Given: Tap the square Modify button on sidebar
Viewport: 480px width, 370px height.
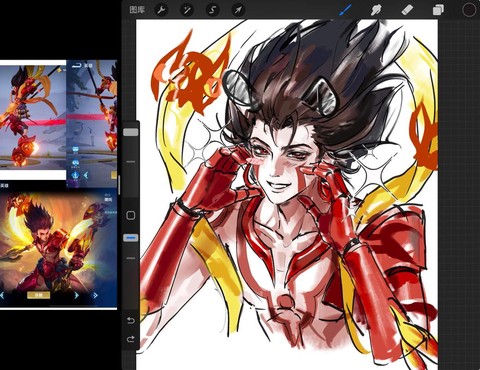Looking at the screenshot, I should (131, 215).
